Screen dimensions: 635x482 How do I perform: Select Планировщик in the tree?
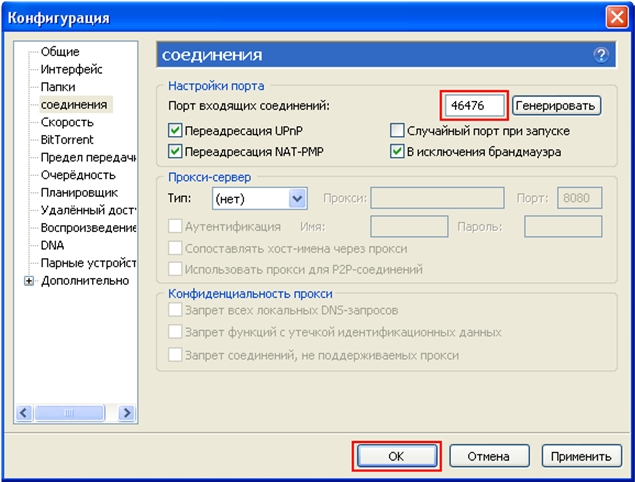tap(79, 192)
